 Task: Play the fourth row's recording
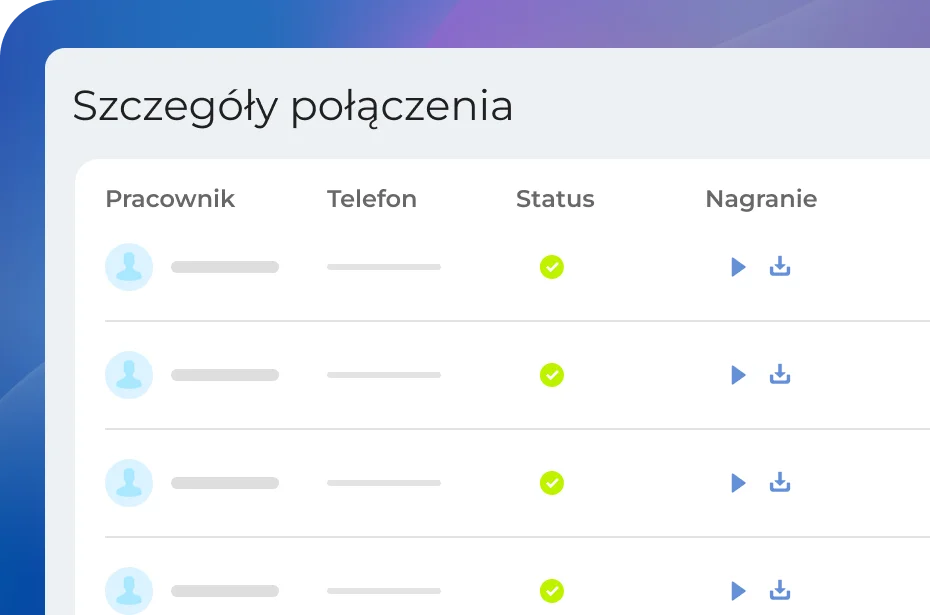coord(738,591)
